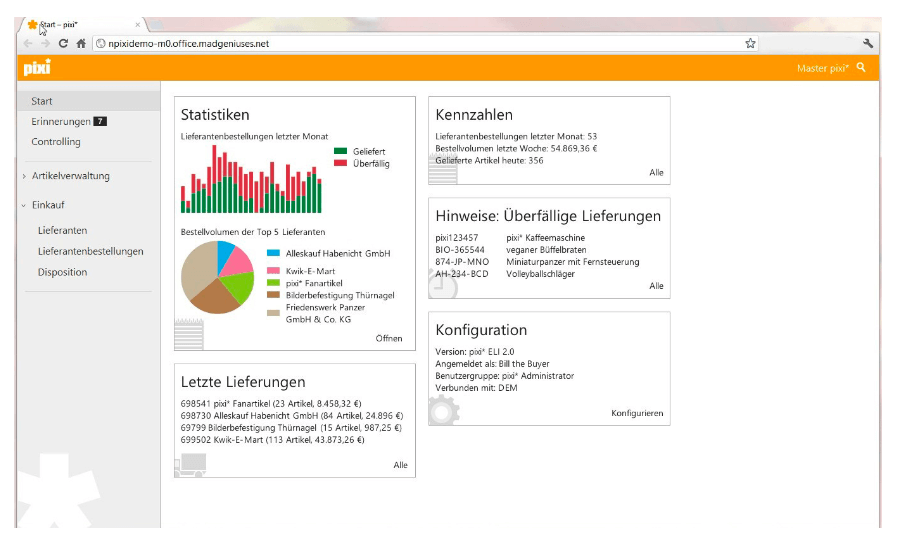Screen dimensions: 900x544
Task: Click the address bar URL field
Action: (425, 44)
